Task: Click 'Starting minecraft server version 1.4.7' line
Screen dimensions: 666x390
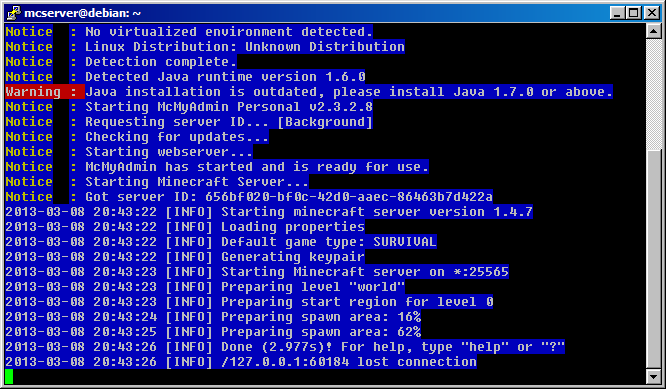Action: [x=269, y=212]
